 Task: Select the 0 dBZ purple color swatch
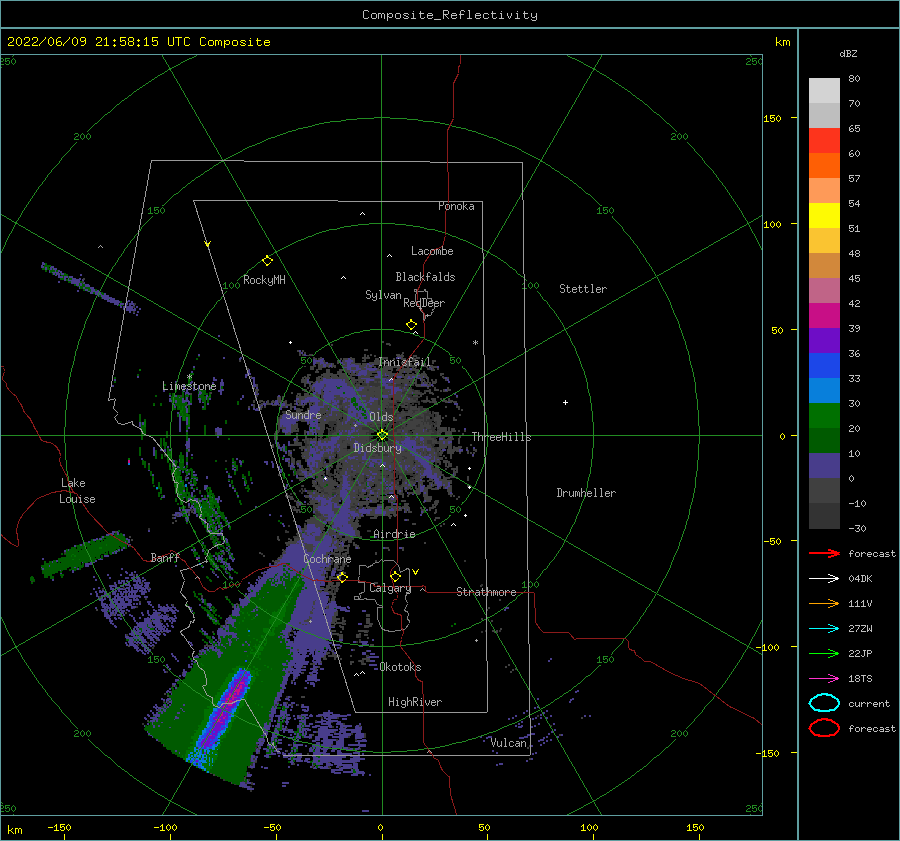click(824, 465)
